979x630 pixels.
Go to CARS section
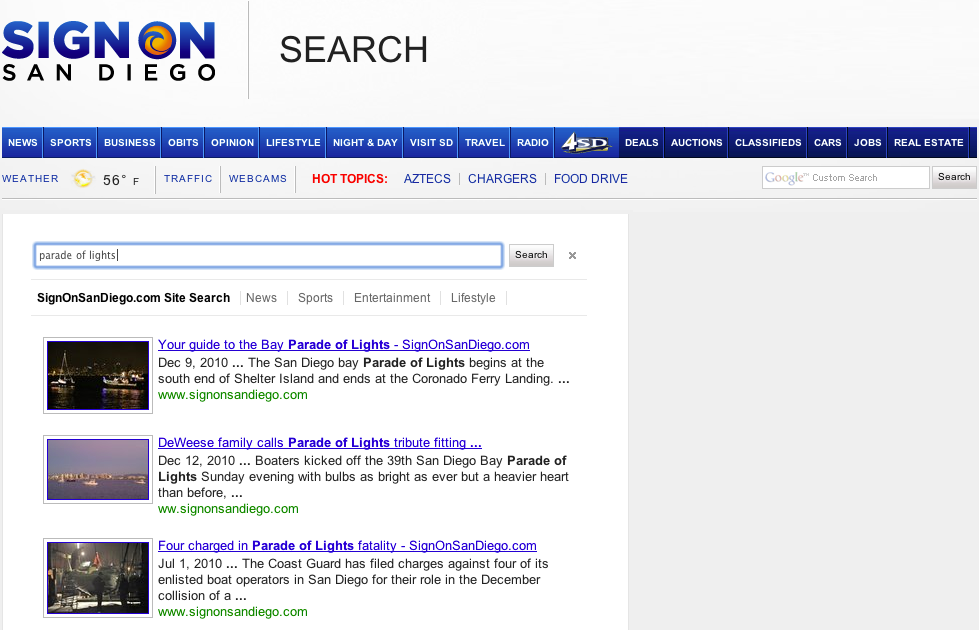(x=827, y=143)
